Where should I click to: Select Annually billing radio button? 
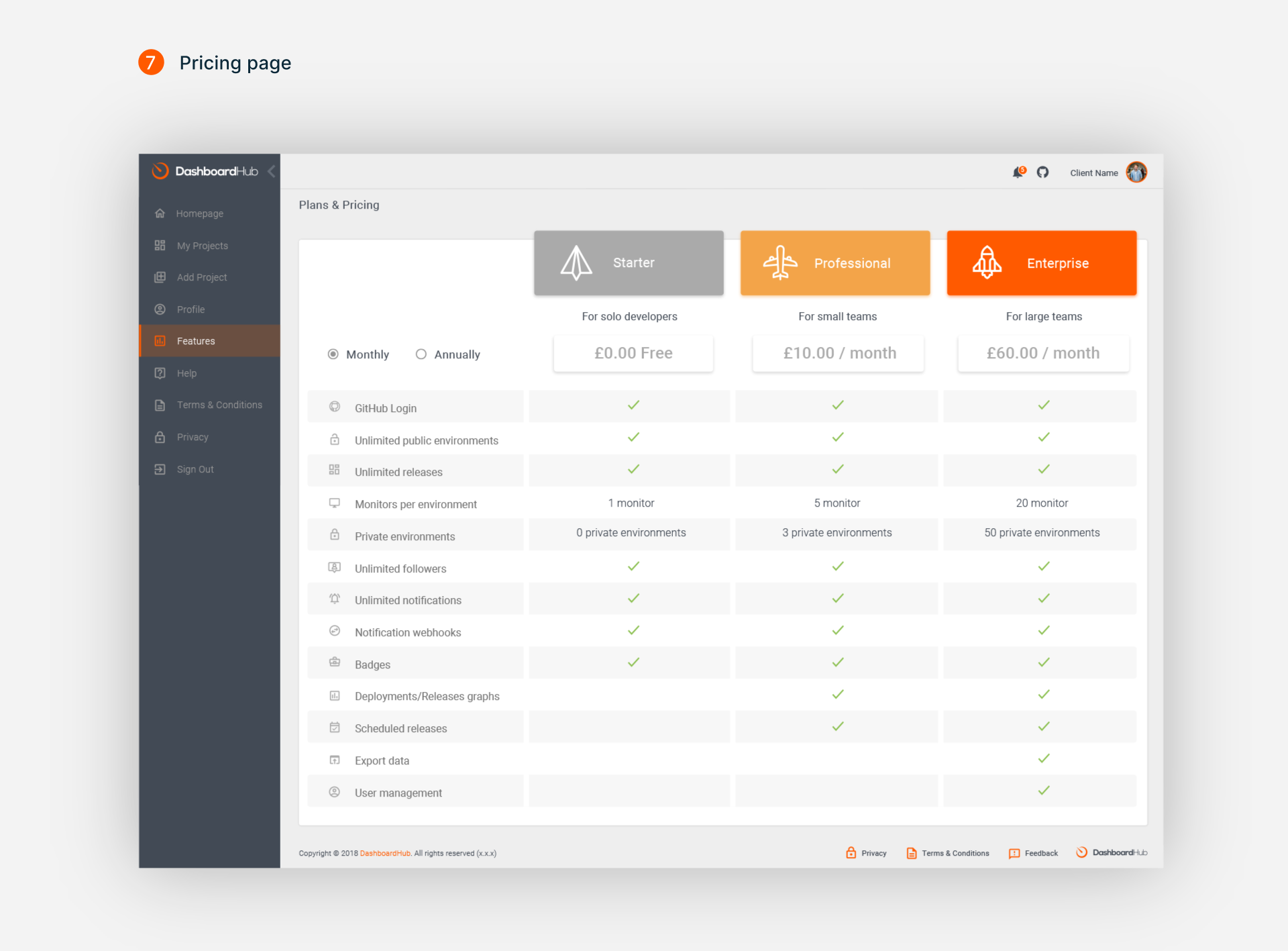point(421,354)
